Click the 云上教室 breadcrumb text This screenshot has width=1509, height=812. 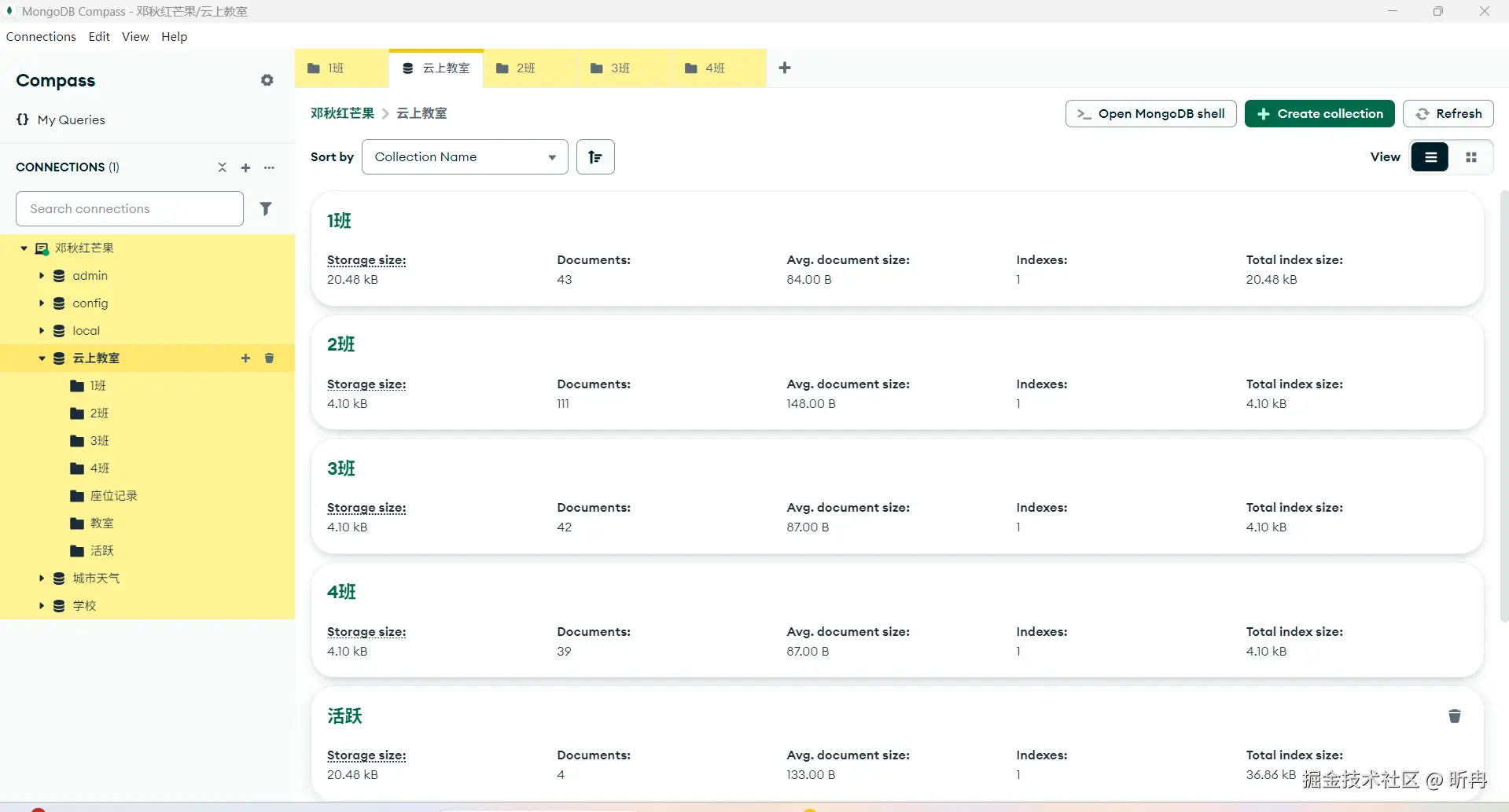421,113
